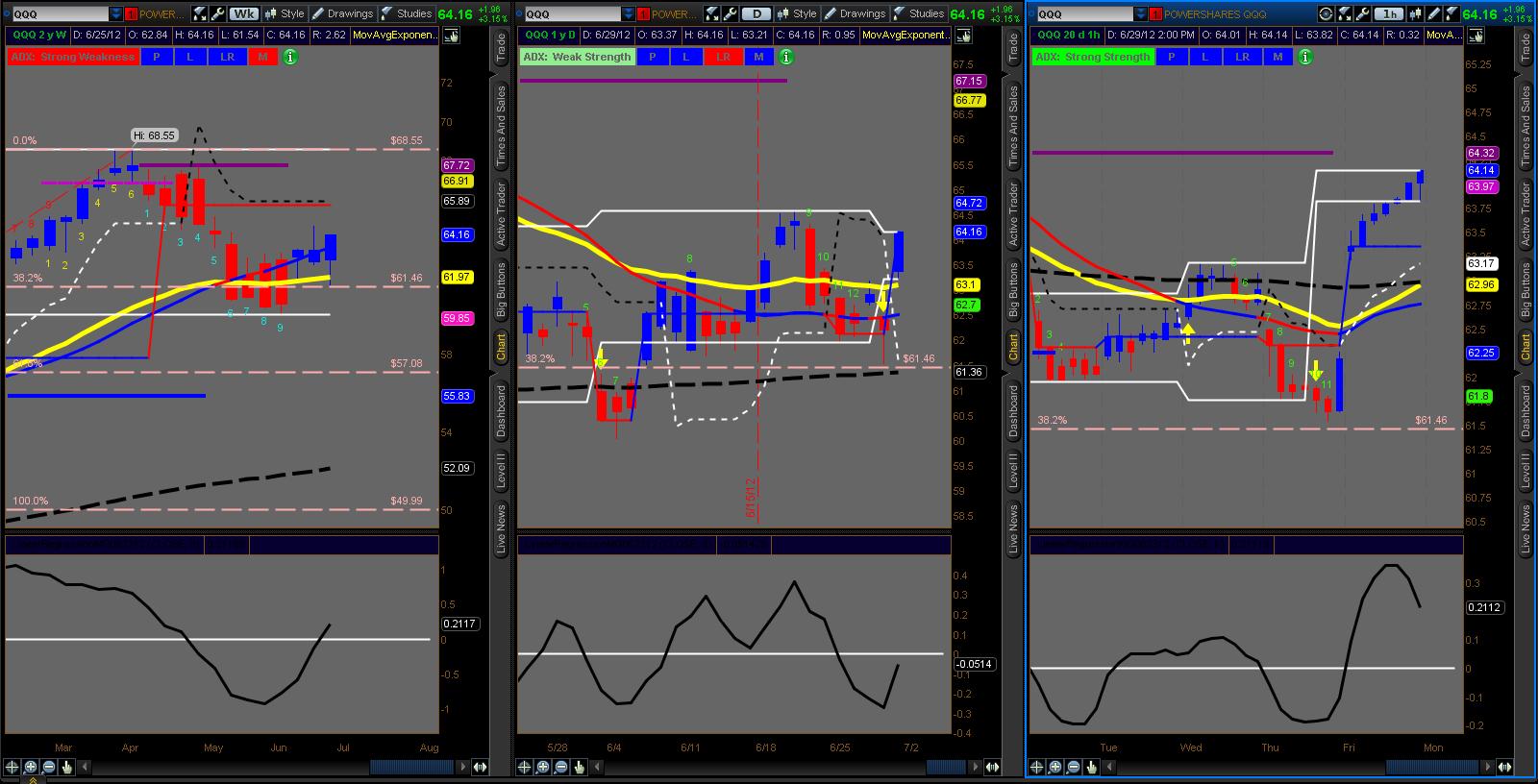This screenshot has height=784, width=1538.
Task: Zoom in on the hourly chart
Action: (1055, 767)
